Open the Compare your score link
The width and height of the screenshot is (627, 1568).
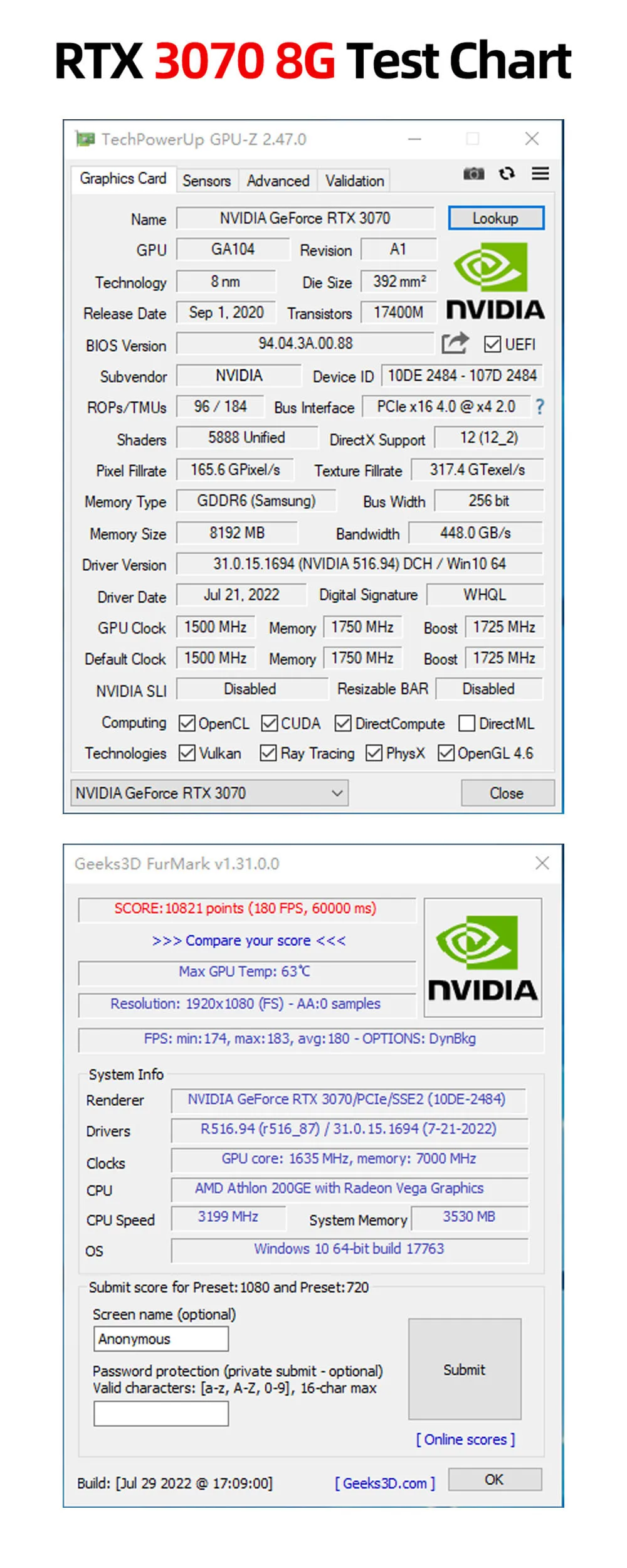click(x=248, y=941)
